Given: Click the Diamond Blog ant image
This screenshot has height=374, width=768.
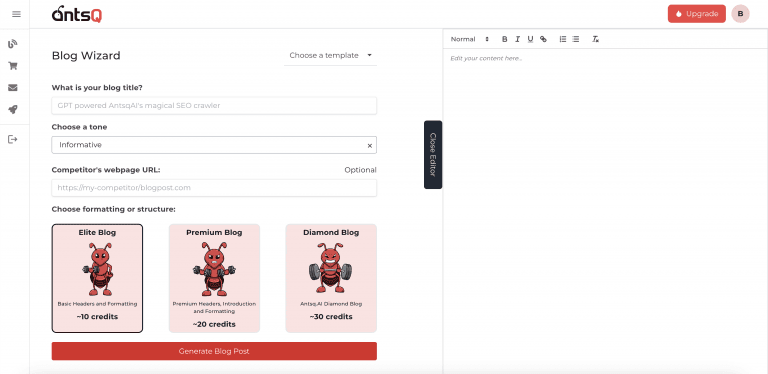Looking at the screenshot, I should point(331,268).
